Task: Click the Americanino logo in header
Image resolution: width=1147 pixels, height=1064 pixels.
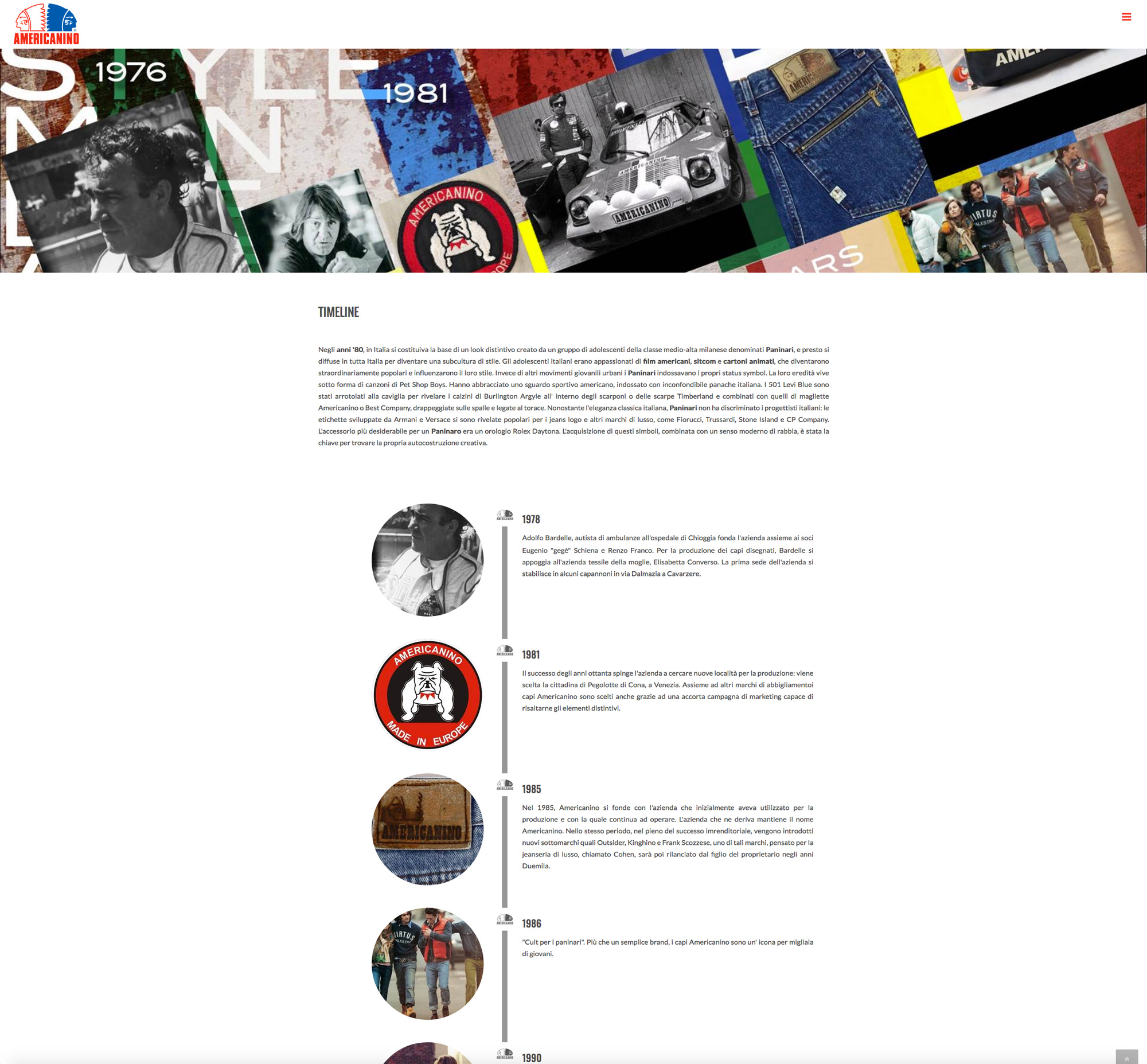Action: (46, 24)
